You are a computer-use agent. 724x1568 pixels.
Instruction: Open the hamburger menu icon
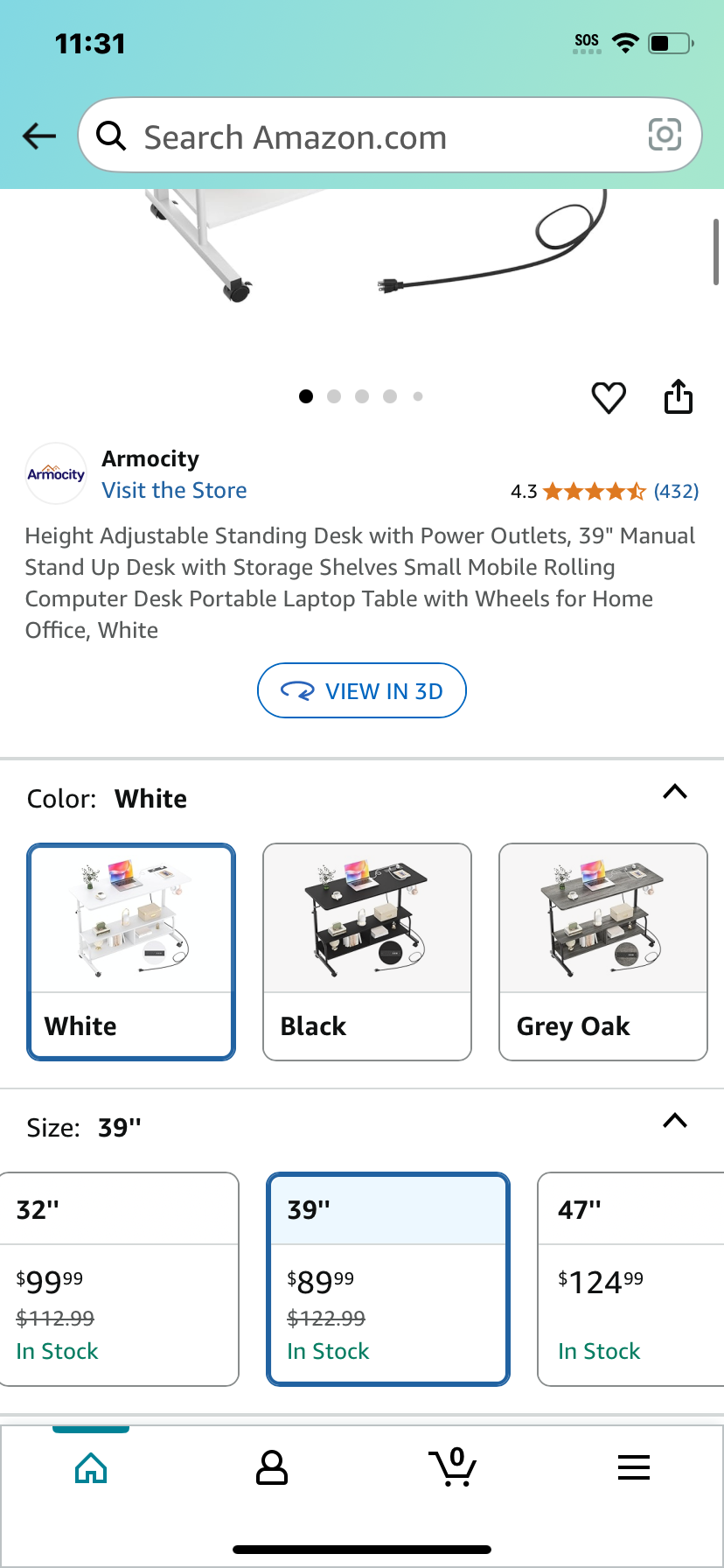click(634, 1467)
